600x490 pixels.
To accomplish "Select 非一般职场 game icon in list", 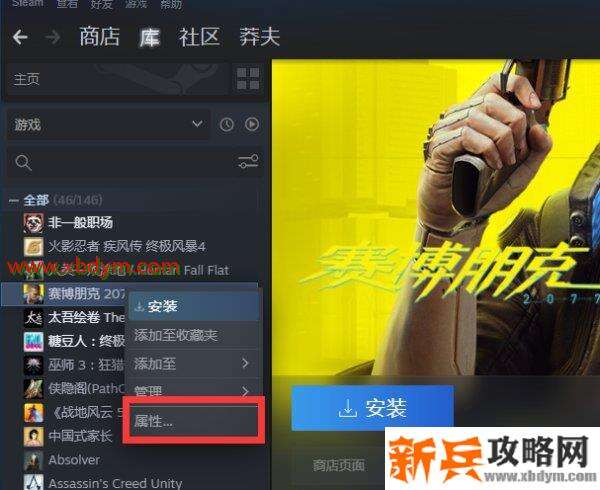I will (33, 223).
